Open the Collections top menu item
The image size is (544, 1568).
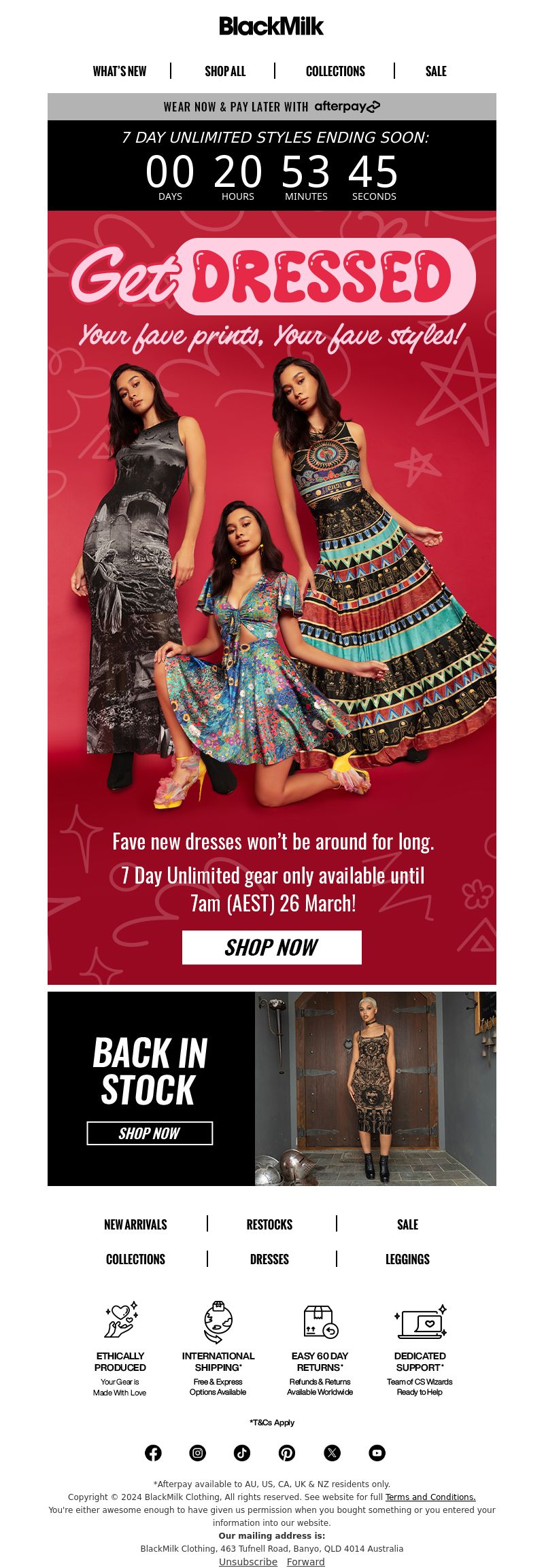(335, 71)
